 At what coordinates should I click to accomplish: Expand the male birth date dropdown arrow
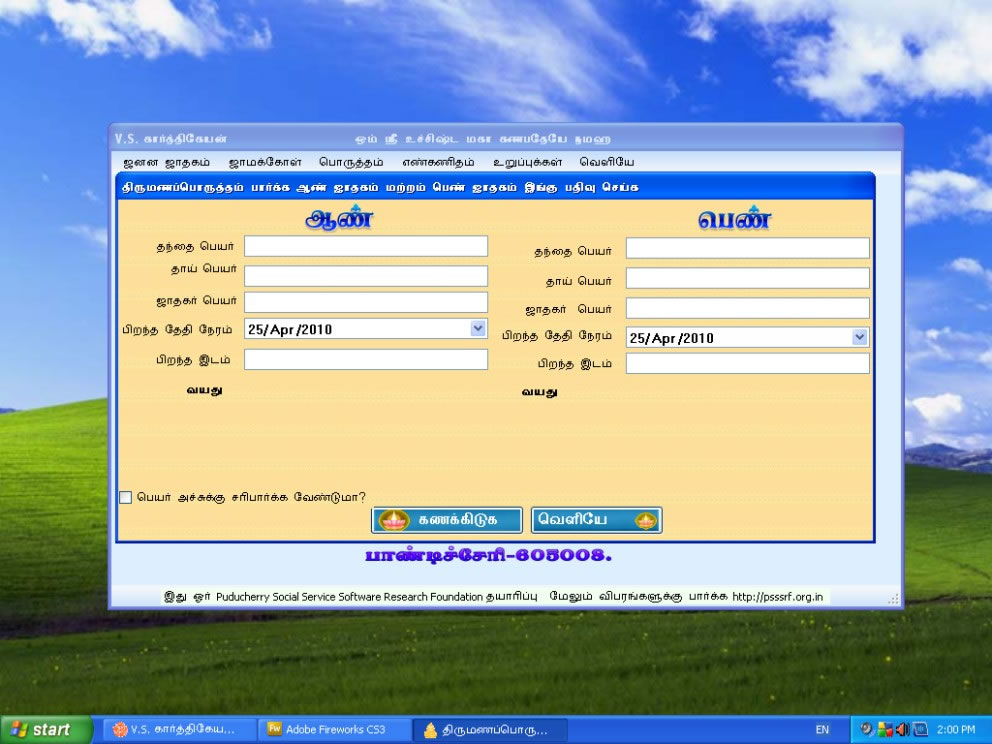click(478, 328)
